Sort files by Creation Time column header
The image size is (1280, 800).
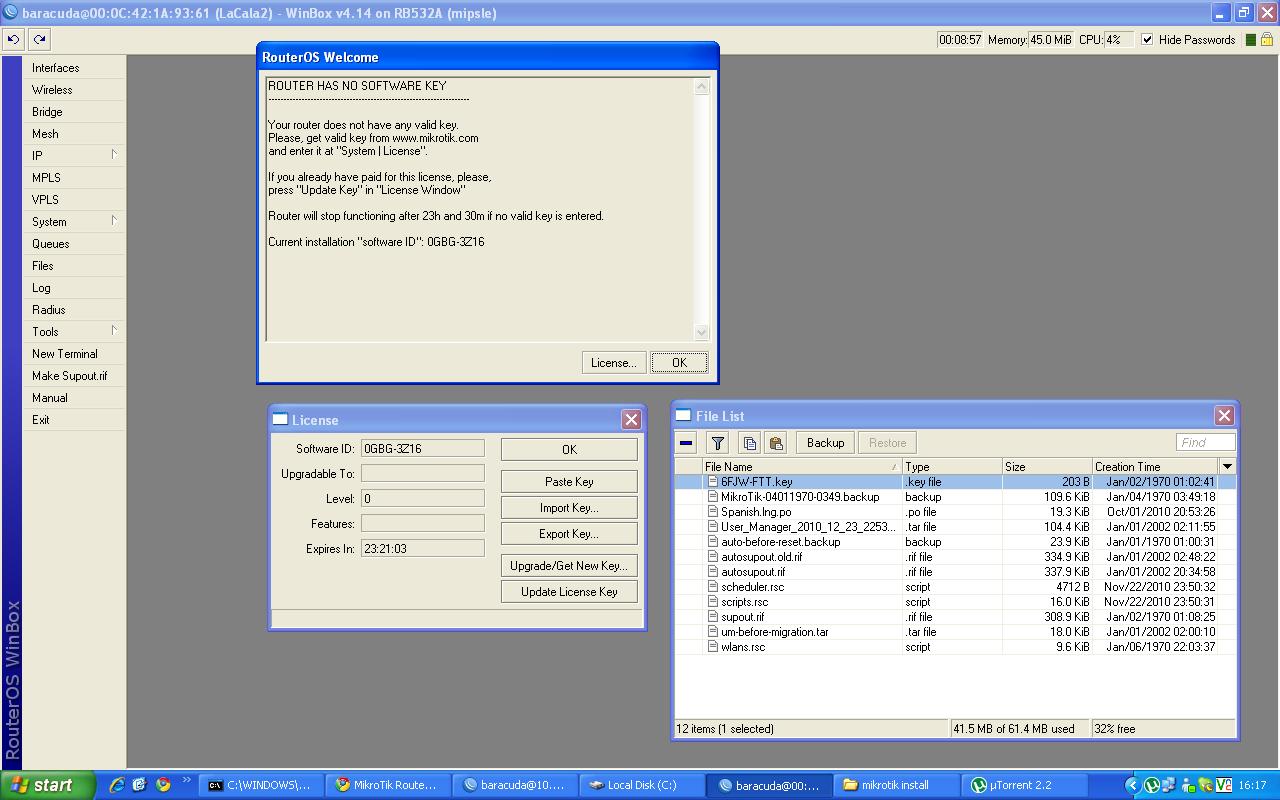click(1156, 467)
